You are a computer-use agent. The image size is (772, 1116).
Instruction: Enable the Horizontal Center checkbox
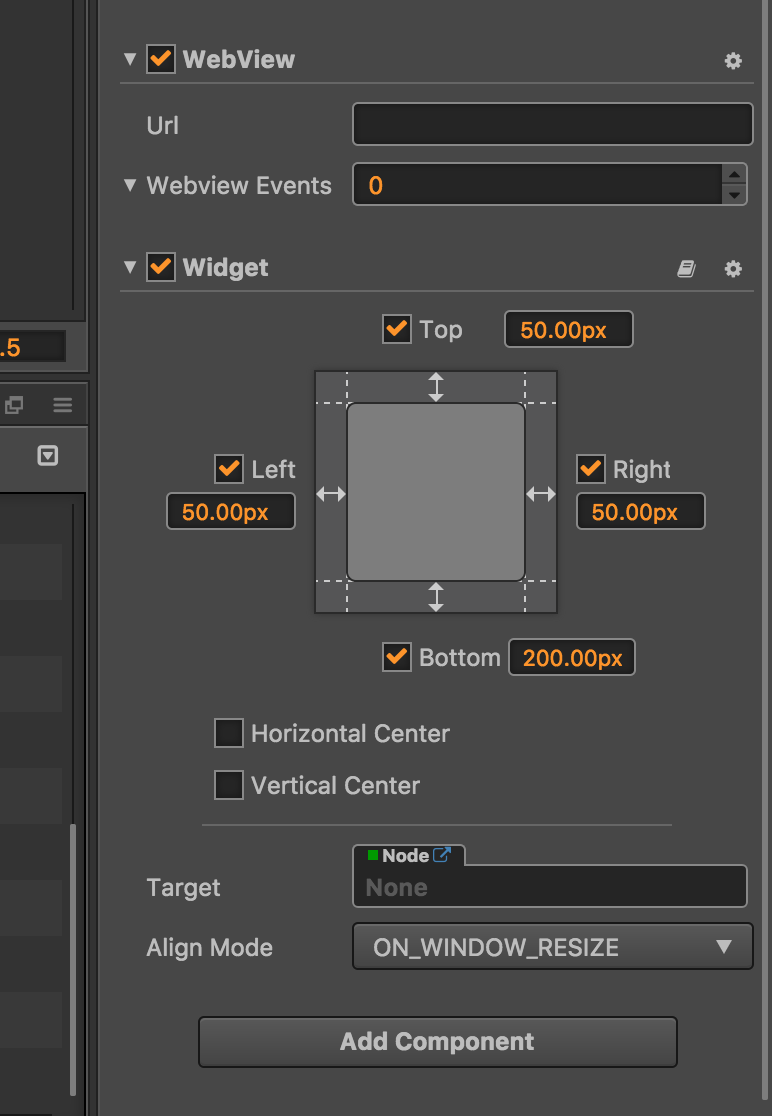click(229, 733)
